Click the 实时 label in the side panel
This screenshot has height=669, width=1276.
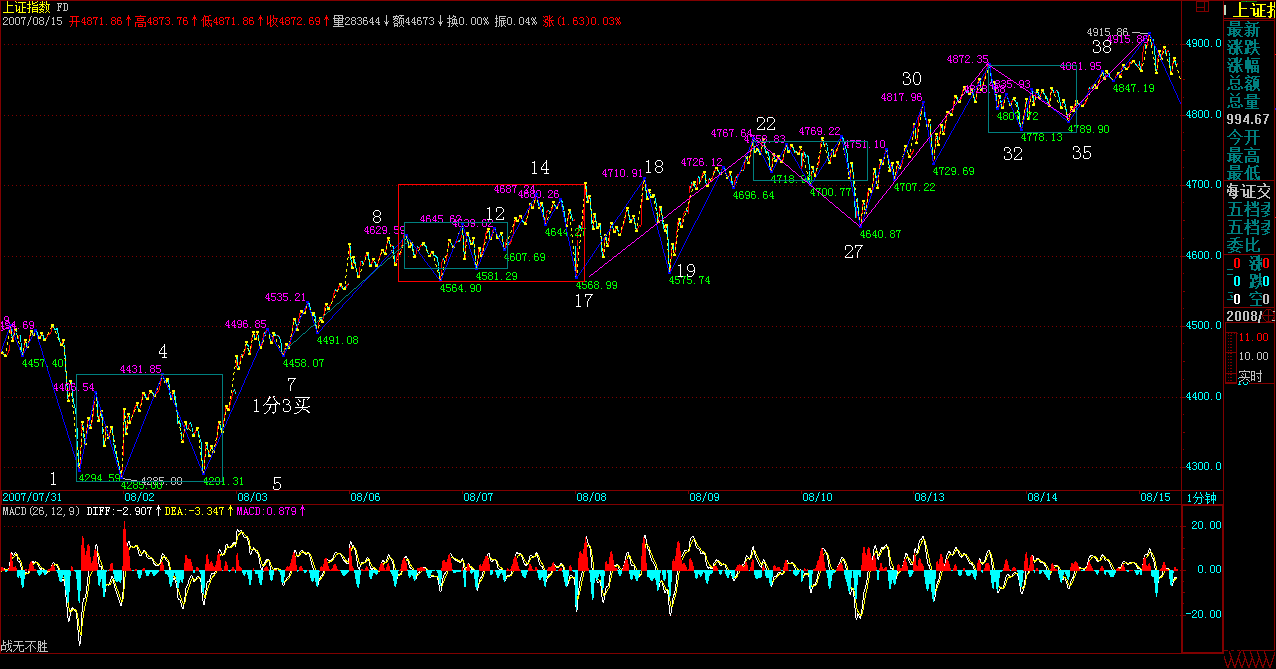(x=1250, y=377)
